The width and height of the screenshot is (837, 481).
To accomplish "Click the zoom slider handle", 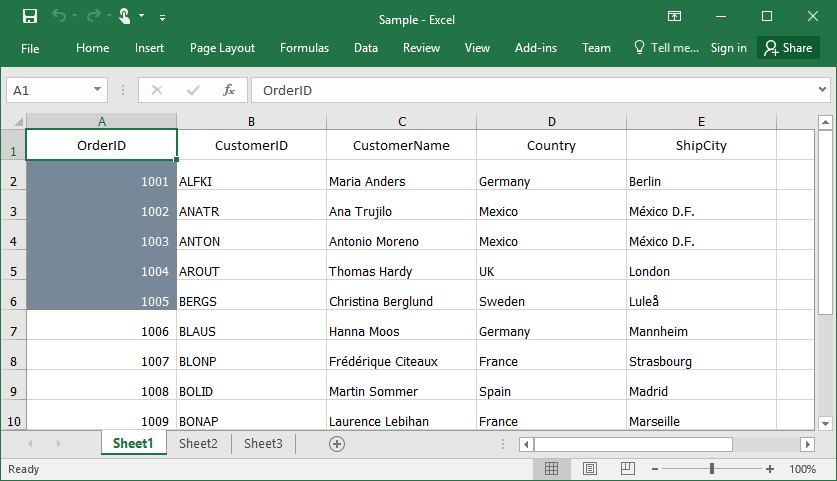I will (712, 469).
